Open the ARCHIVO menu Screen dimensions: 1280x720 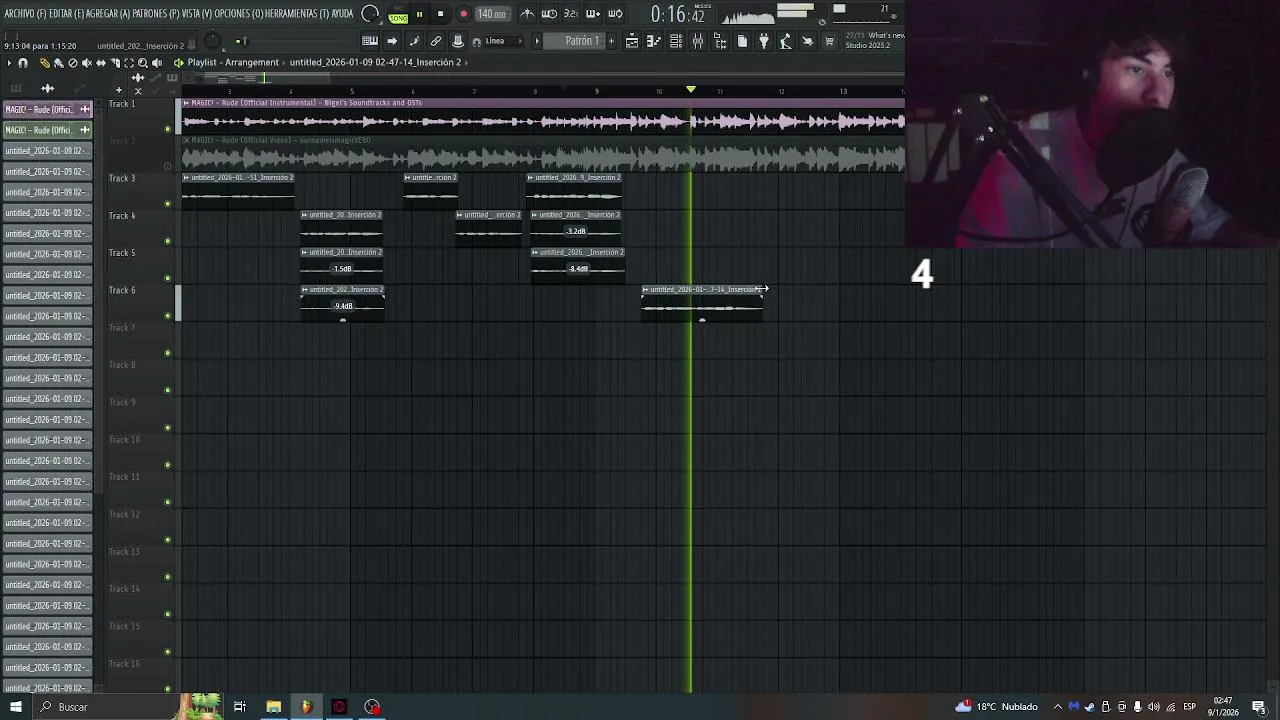click(x=25, y=14)
